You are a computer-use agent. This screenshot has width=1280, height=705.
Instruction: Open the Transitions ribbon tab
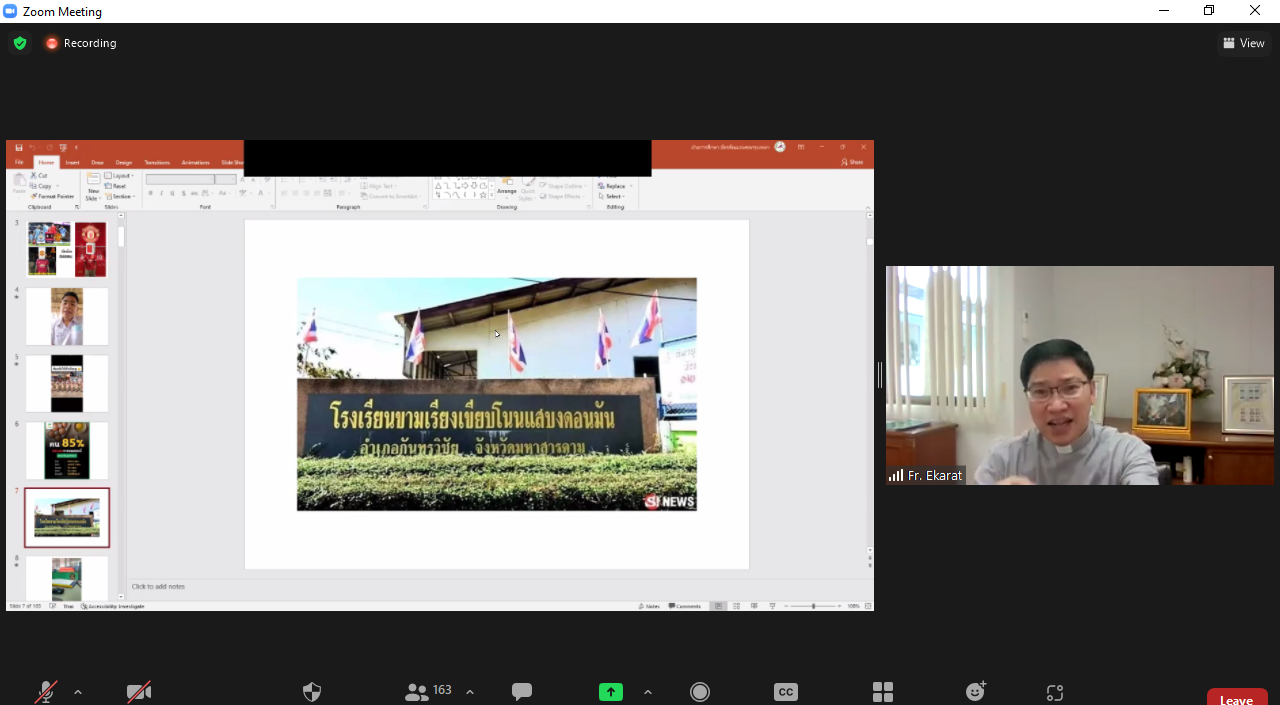(157, 162)
